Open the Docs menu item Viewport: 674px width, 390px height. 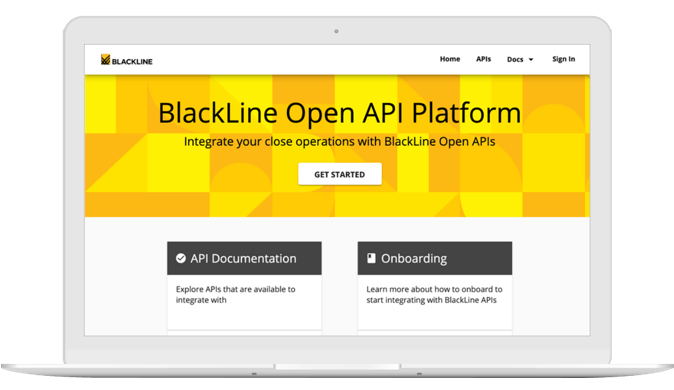click(x=515, y=59)
